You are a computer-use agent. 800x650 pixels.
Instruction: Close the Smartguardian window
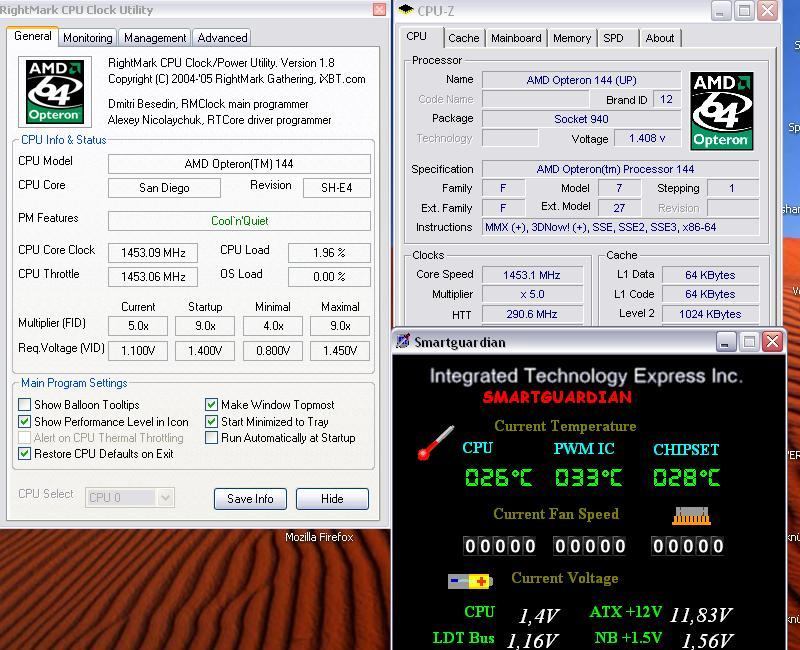click(x=772, y=341)
